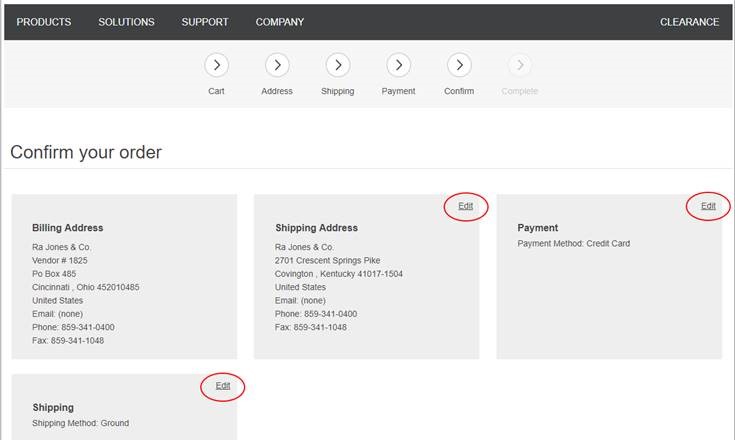Click 'Payment Method: Credit Card' text
The width and height of the screenshot is (735, 440).
(x=574, y=244)
